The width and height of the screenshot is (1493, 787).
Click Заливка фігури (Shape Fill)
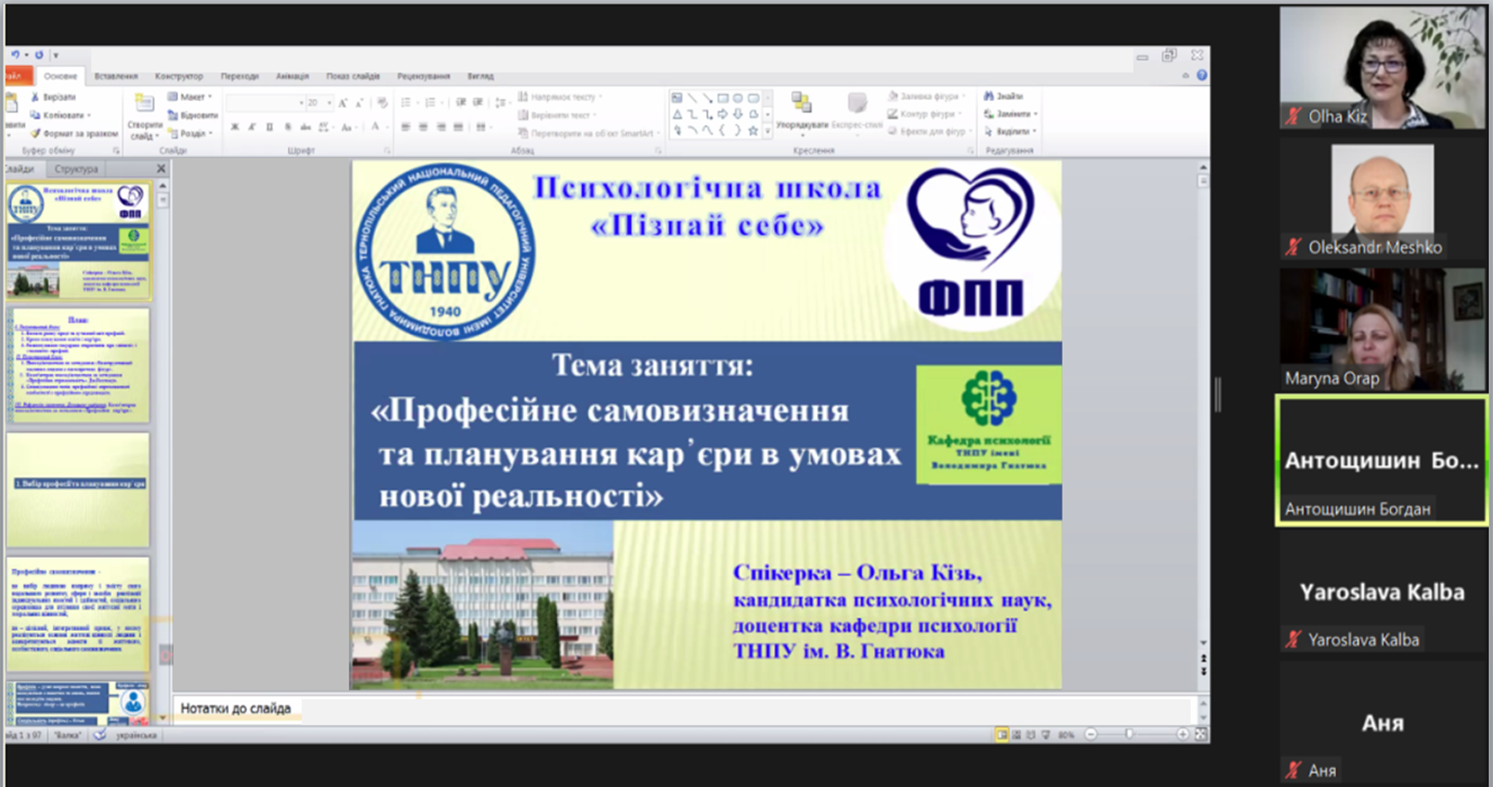point(928,97)
